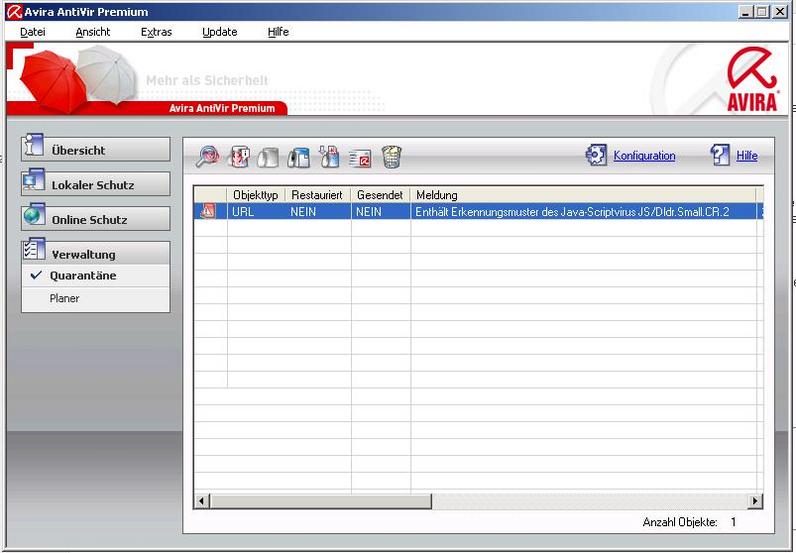Select Planer in the sidebar

point(64,299)
